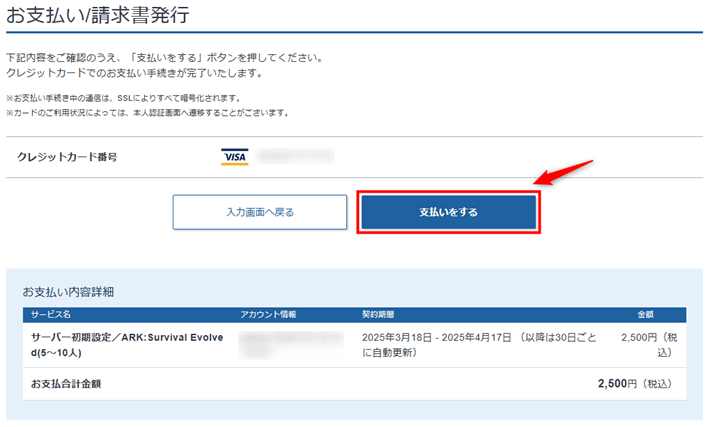Select the お支払い/請求書発行 page heading
The width and height of the screenshot is (710, 427).
tap(98, 15)
